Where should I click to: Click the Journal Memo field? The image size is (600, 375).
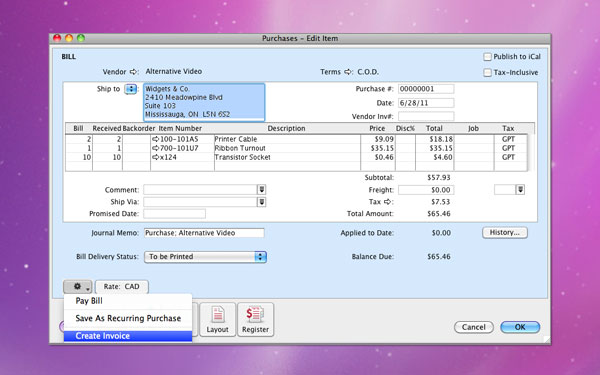(204, 233)
